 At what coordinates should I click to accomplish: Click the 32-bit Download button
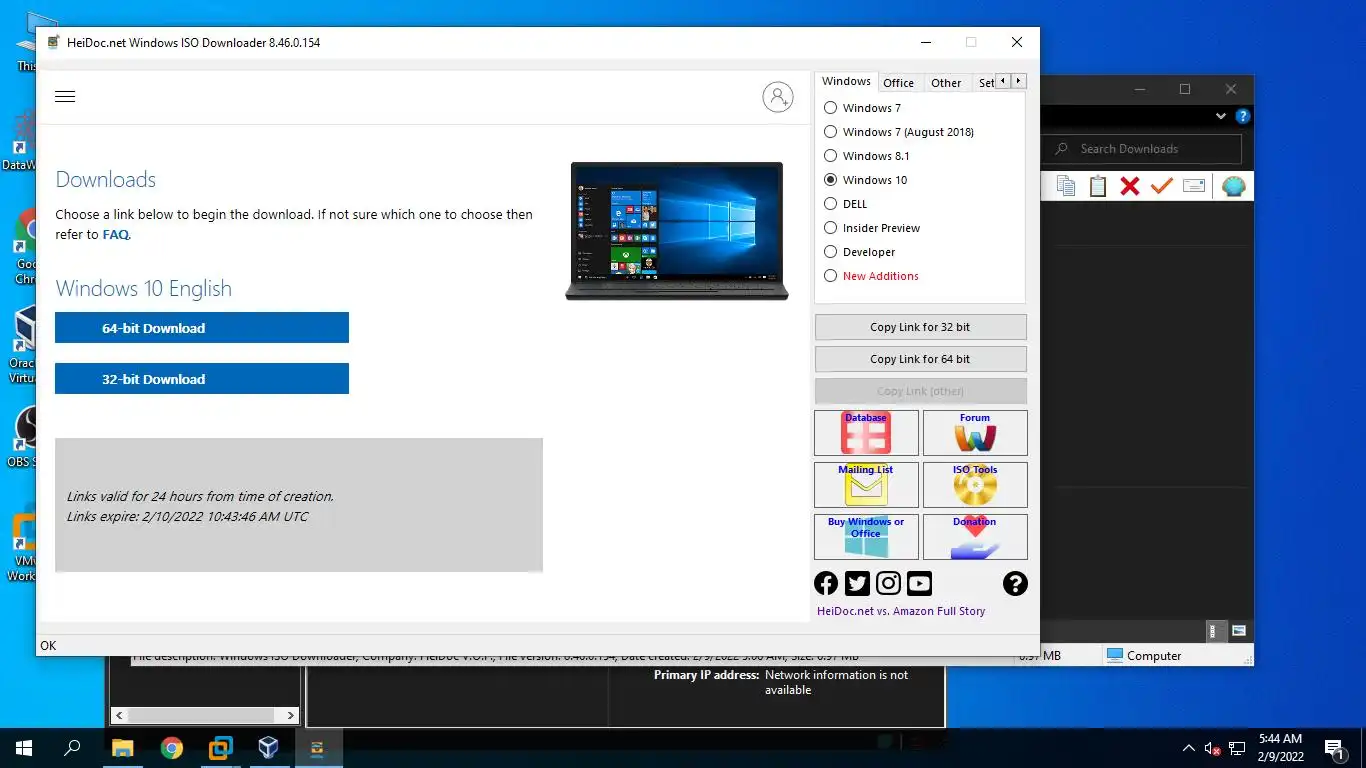point(202,379)
